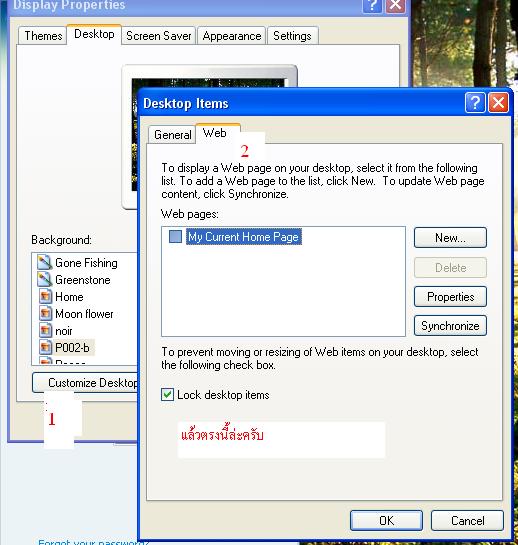
Task: Click the noir background image icon
Action: tap(45, 331)
